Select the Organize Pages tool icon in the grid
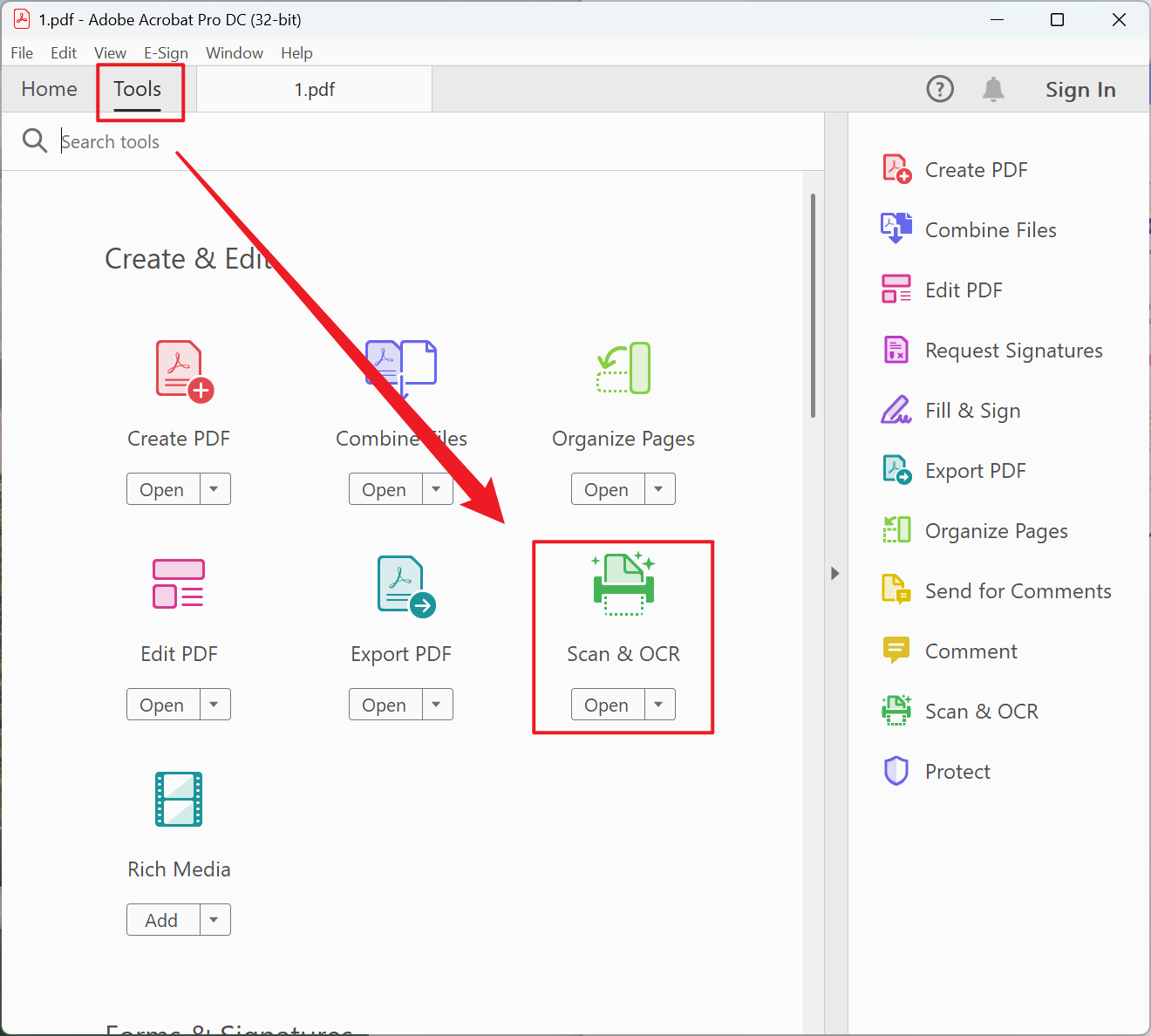 coord(623,368)
